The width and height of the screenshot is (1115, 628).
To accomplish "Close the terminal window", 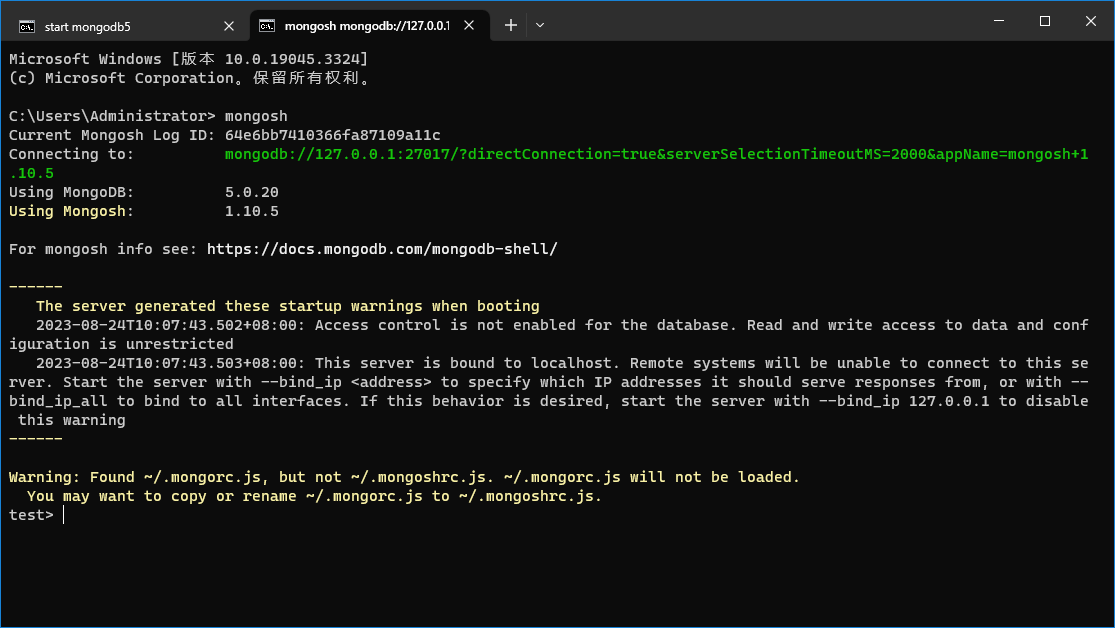I will pos(1091,21).
